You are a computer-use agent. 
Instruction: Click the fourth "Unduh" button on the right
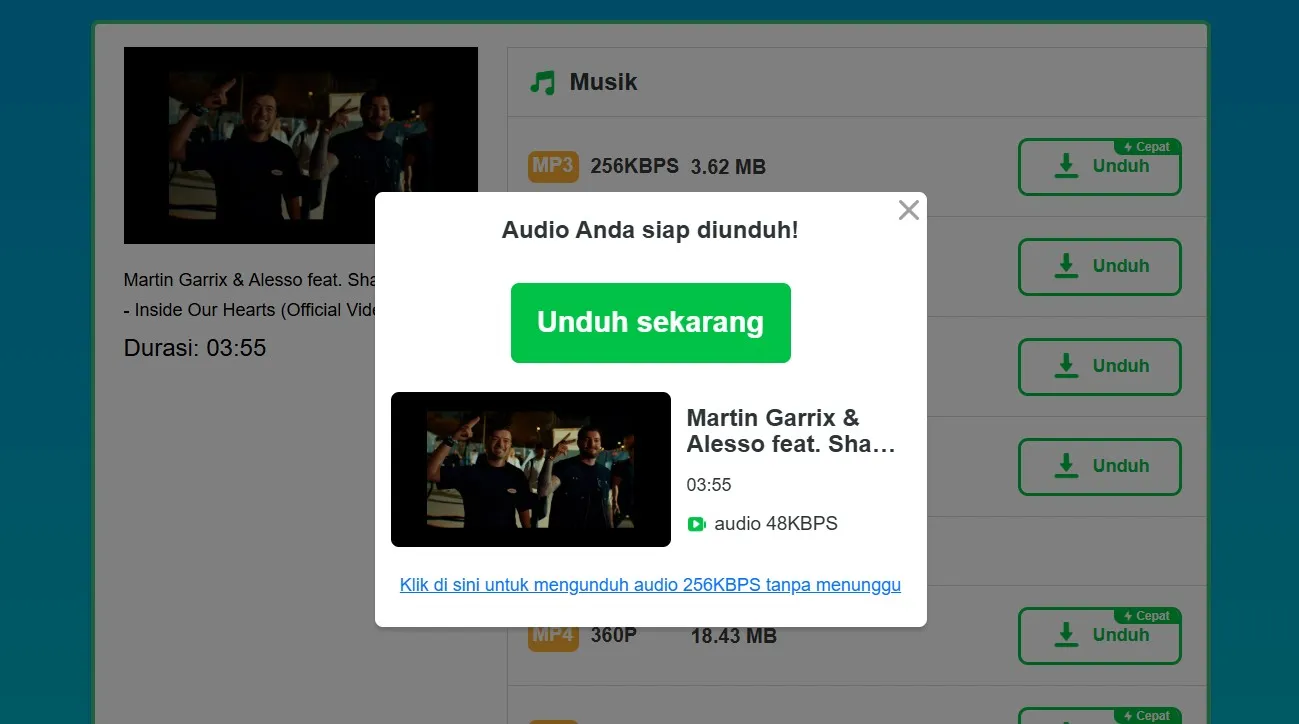point(1099,466)
